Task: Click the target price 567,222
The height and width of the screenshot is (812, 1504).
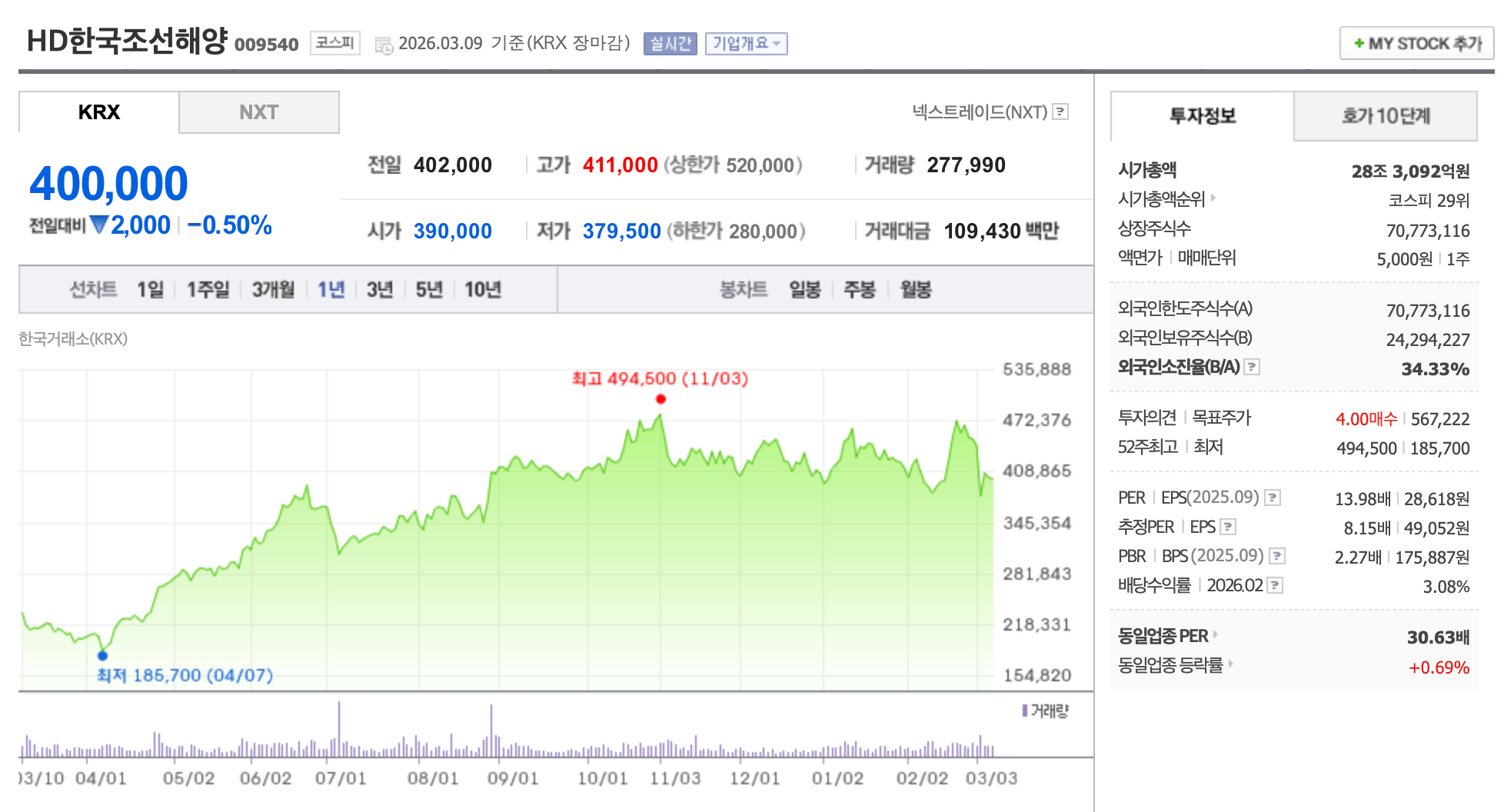Action: point(1440,419)
